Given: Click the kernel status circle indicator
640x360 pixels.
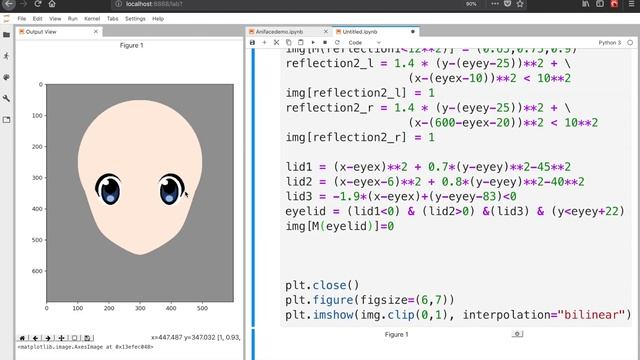Looking at the screenshot, I should [x=630, y=42].
